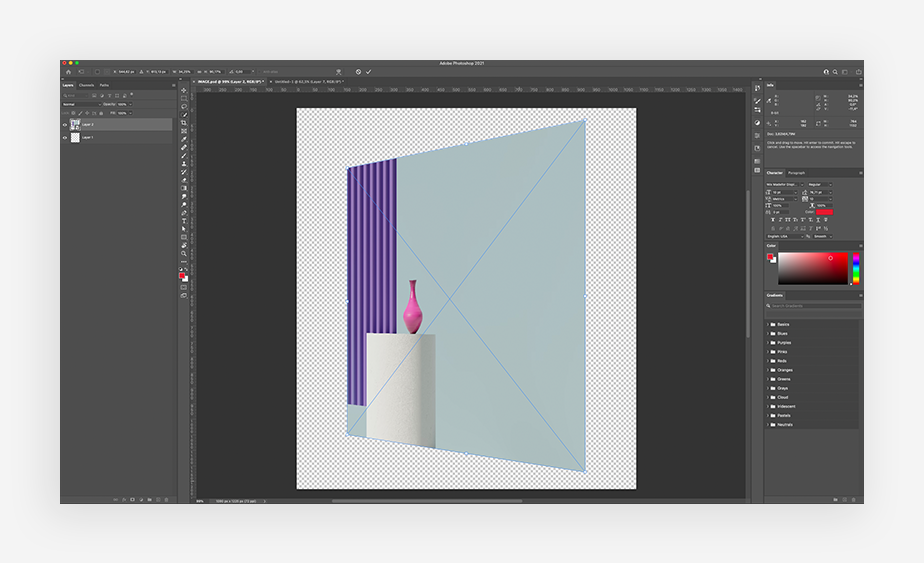The image size is (924, 563).
Task: Cancel the transform with the cancel icon
Action: pyautogui.click(x=358, y=72)
